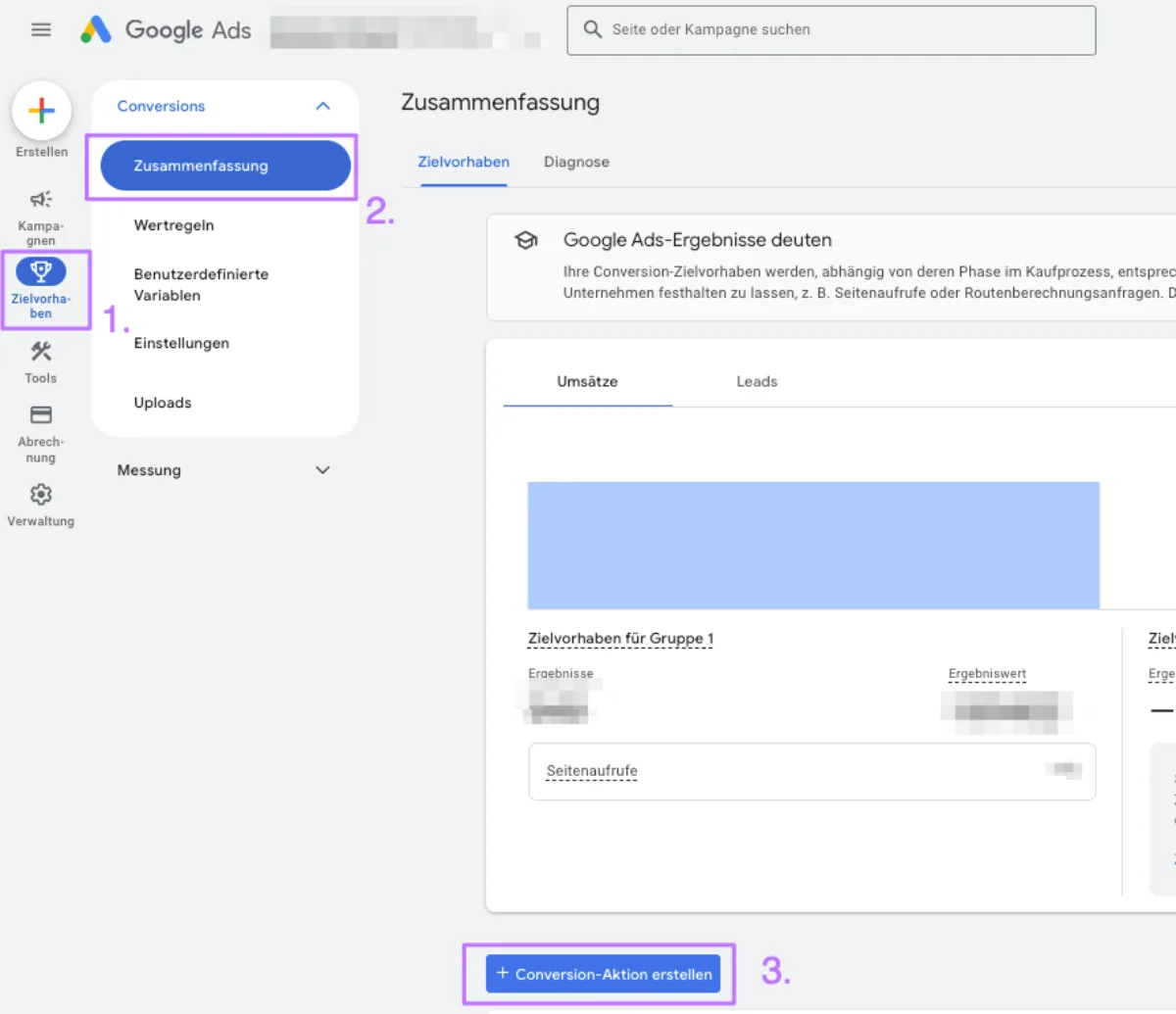Switch to the Leads tab
The width and height of the screenshot is (1176, 1014).
coord(756,381)
